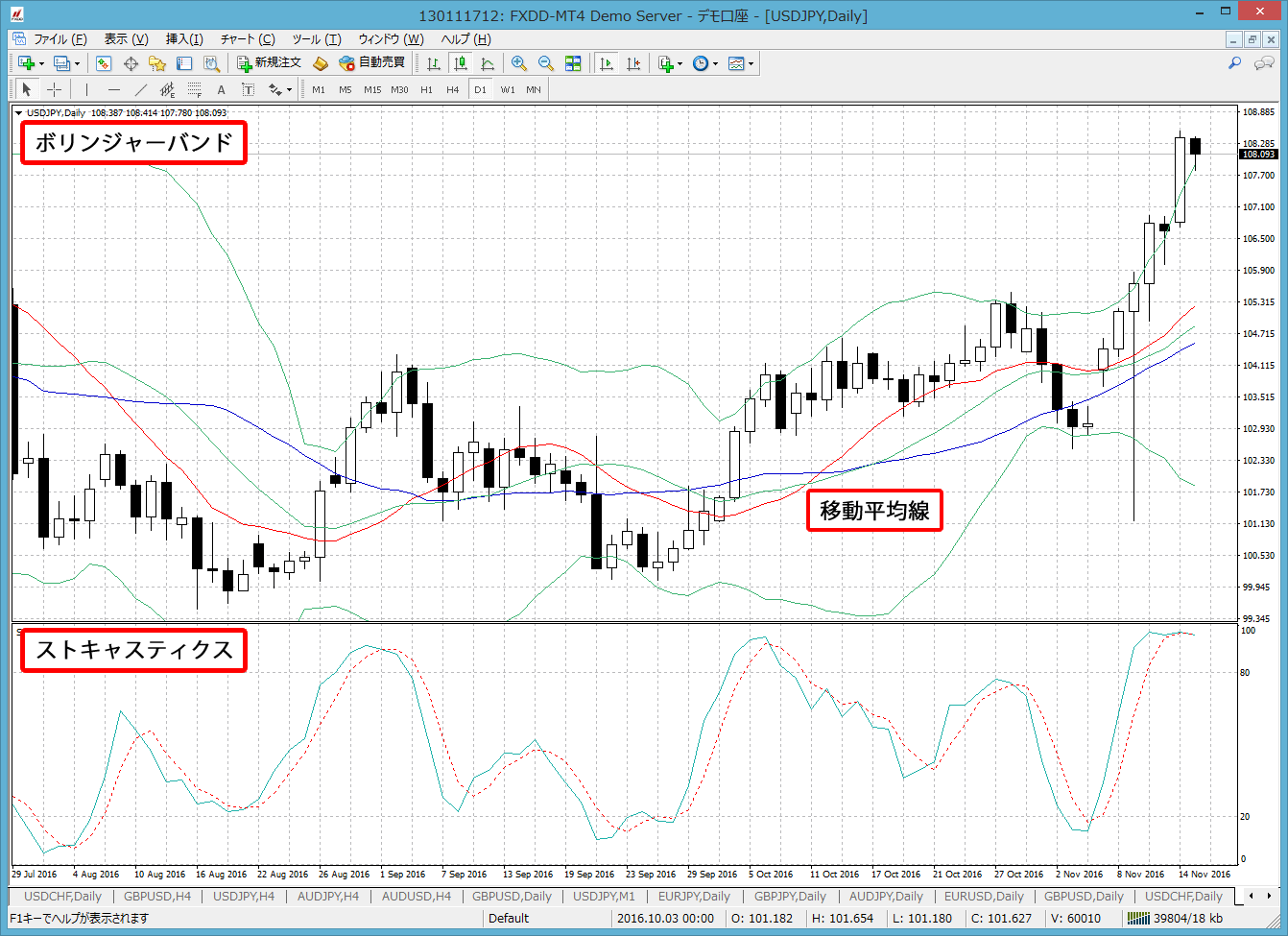Open the arrows objects dropdown
Viewport: 1288px width, 936px height.
(x=289, y=90)
